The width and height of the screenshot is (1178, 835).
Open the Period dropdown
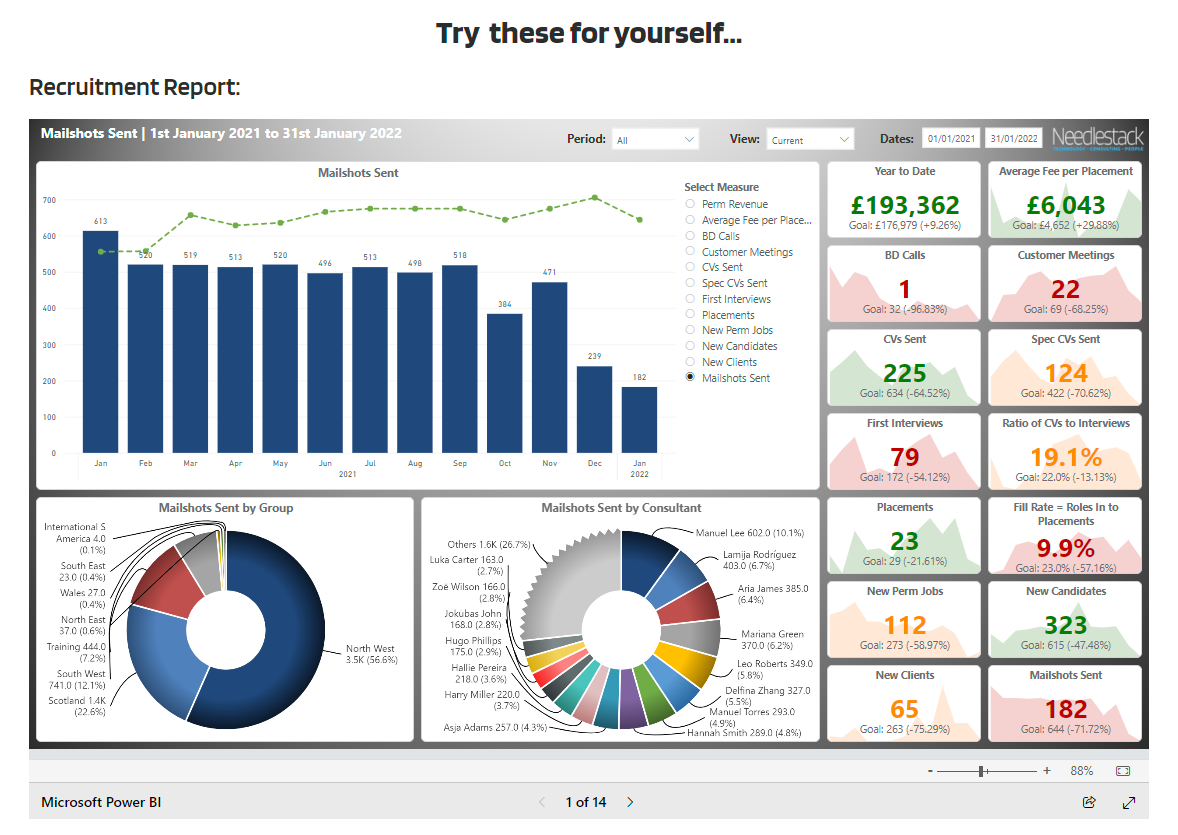pyautogui.click(x=656, y=140)
